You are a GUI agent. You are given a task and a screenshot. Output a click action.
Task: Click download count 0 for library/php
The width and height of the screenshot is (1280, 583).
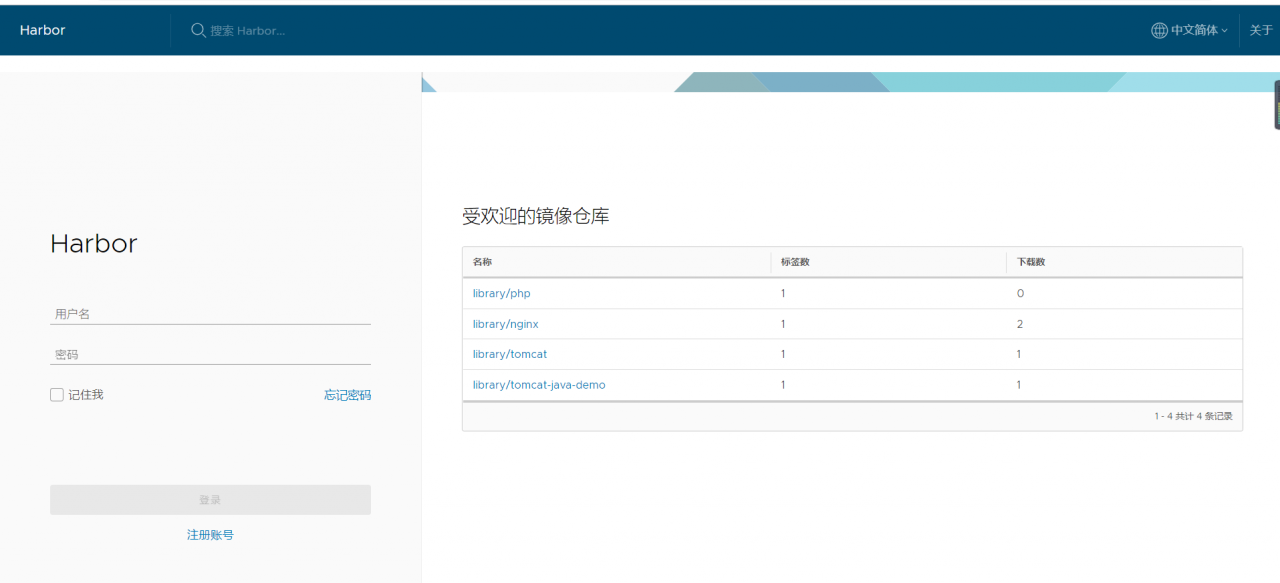pos(1020,293)
